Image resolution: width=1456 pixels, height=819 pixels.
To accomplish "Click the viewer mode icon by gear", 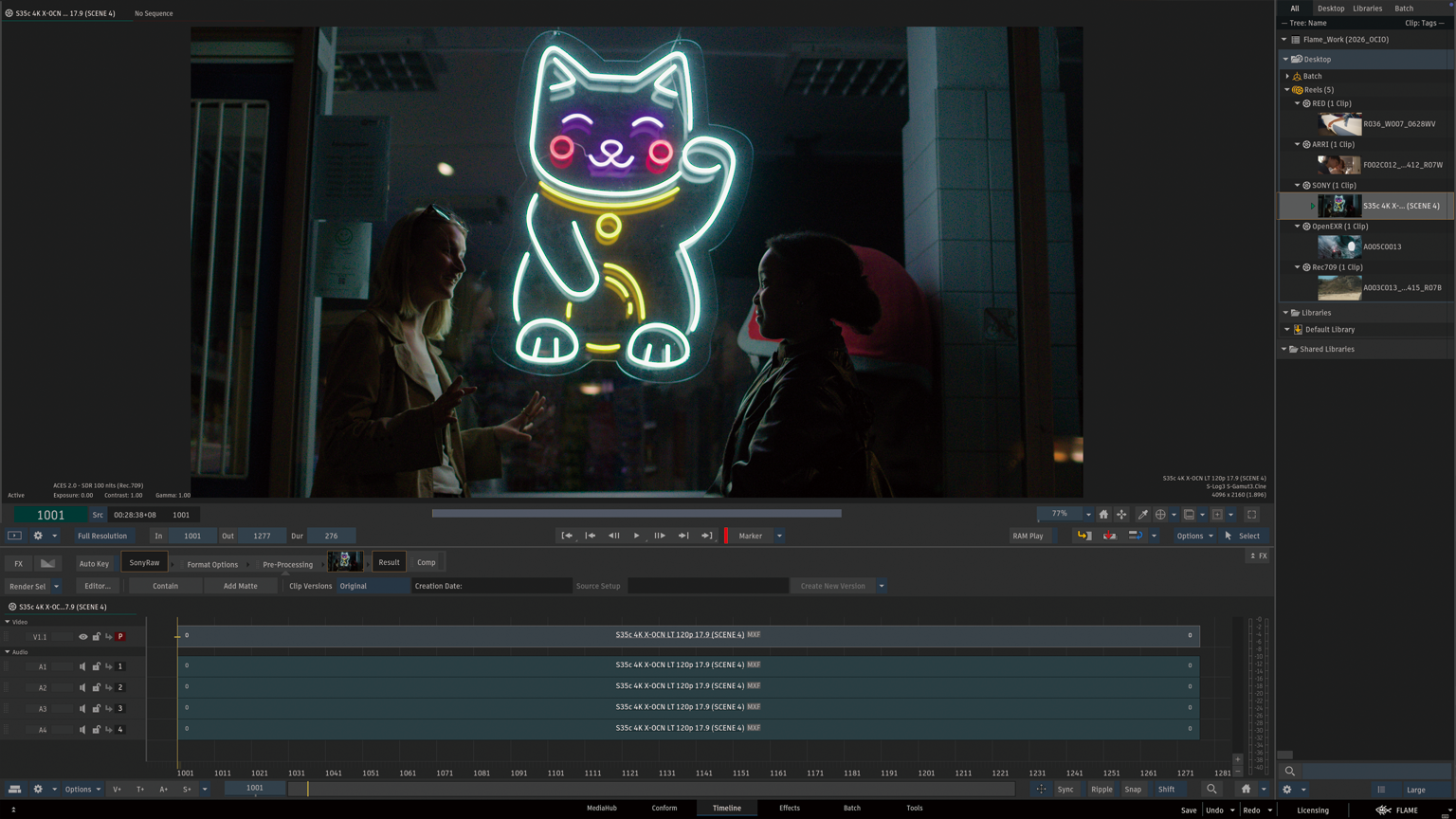I will coord(14,536).
